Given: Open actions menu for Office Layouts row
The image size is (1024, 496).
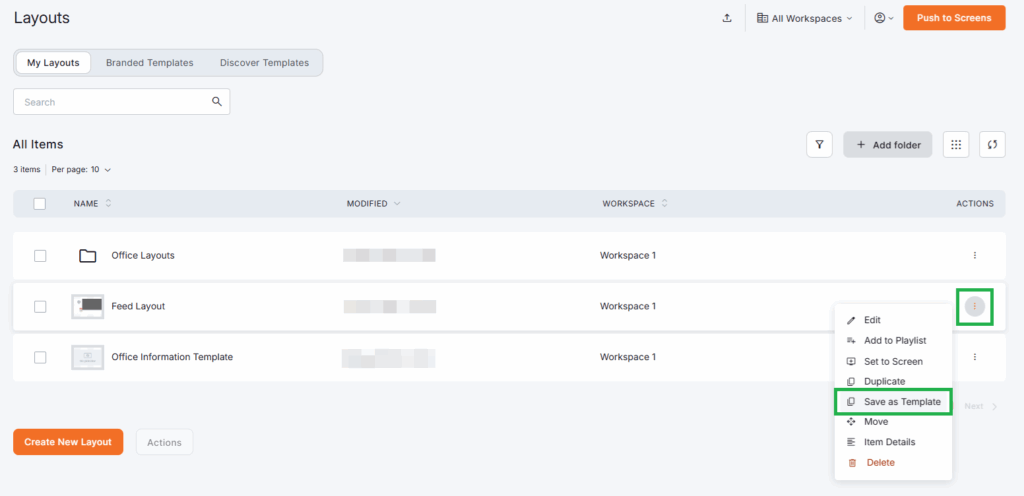Looking at the screenshot, I should (x=974, y=256).
